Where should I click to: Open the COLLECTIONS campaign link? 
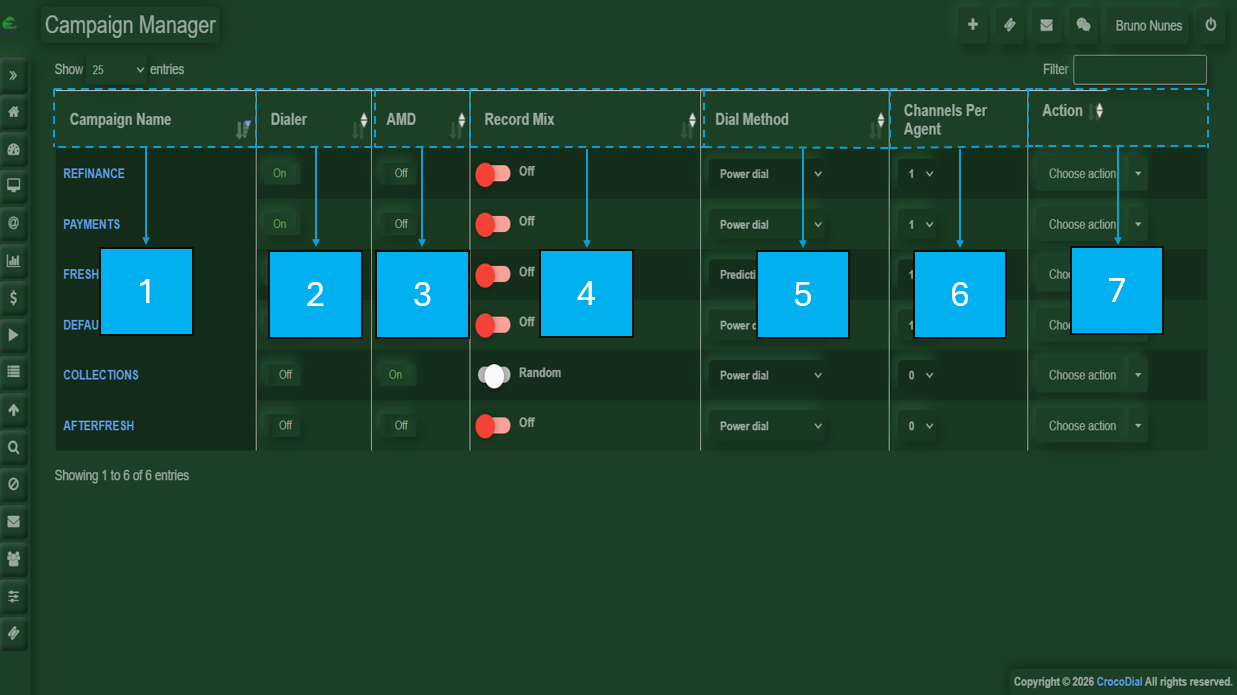tap(101, 375)
